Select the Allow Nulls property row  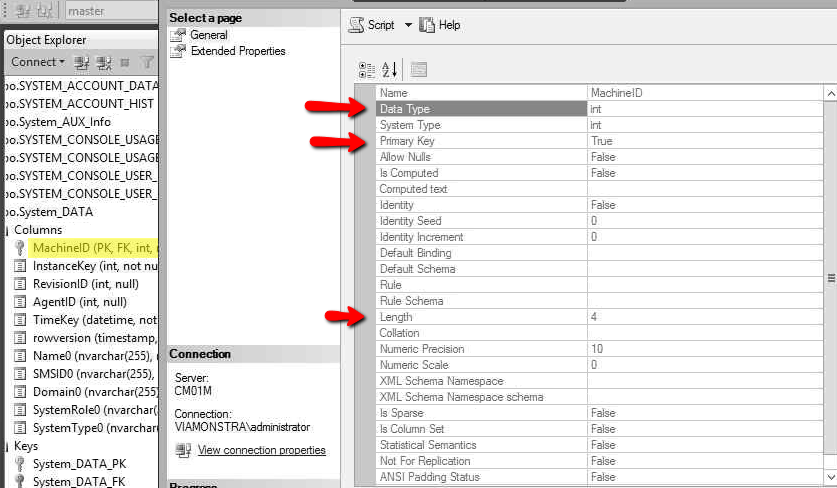coord(480,157)
